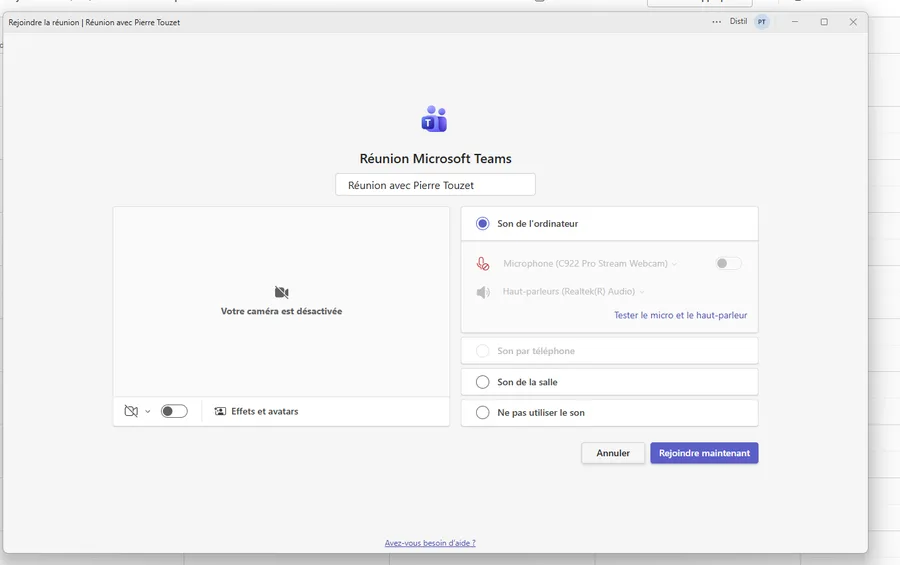
Task: Click the Effets et avatars icon
Action: [x=220, y=411]
